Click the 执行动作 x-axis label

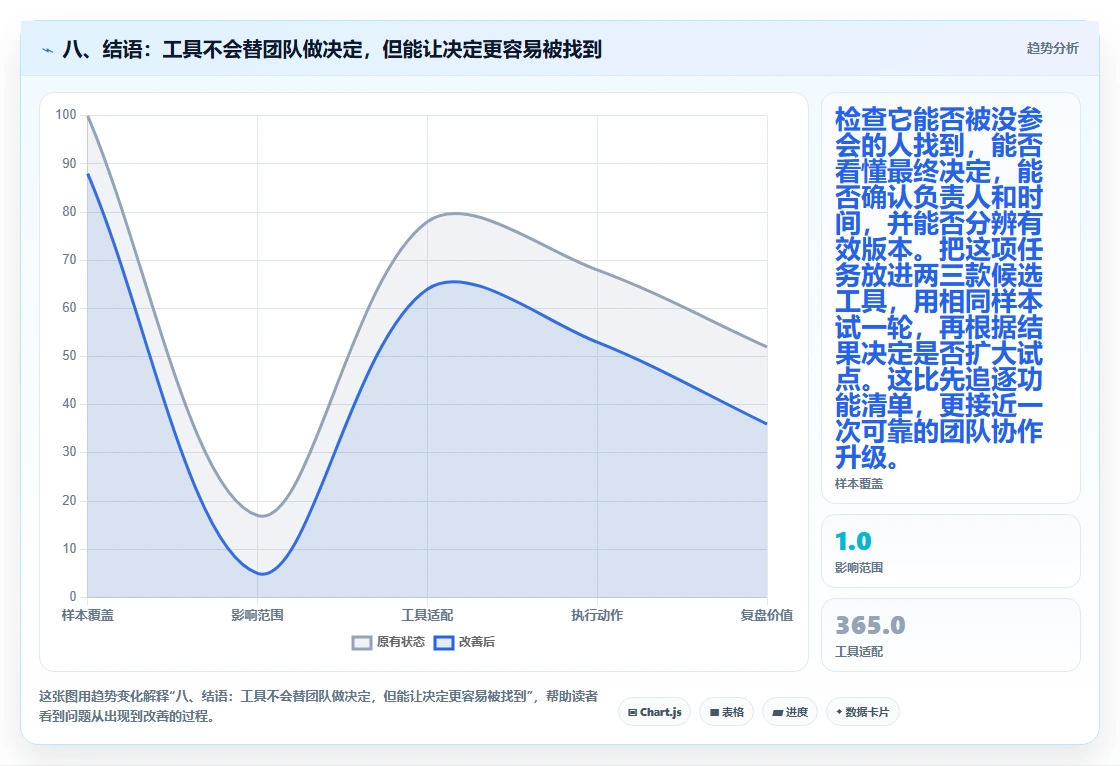pos(597,615)
